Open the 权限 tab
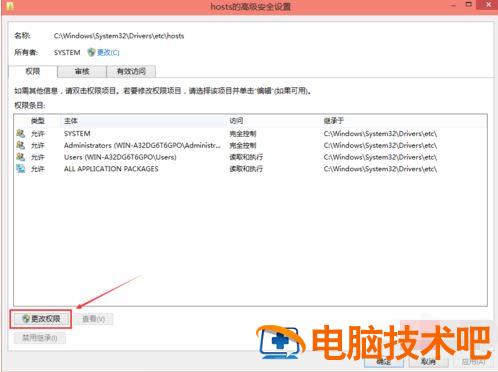The height and width of the screenshot is (372, 498). click(33, 71)
